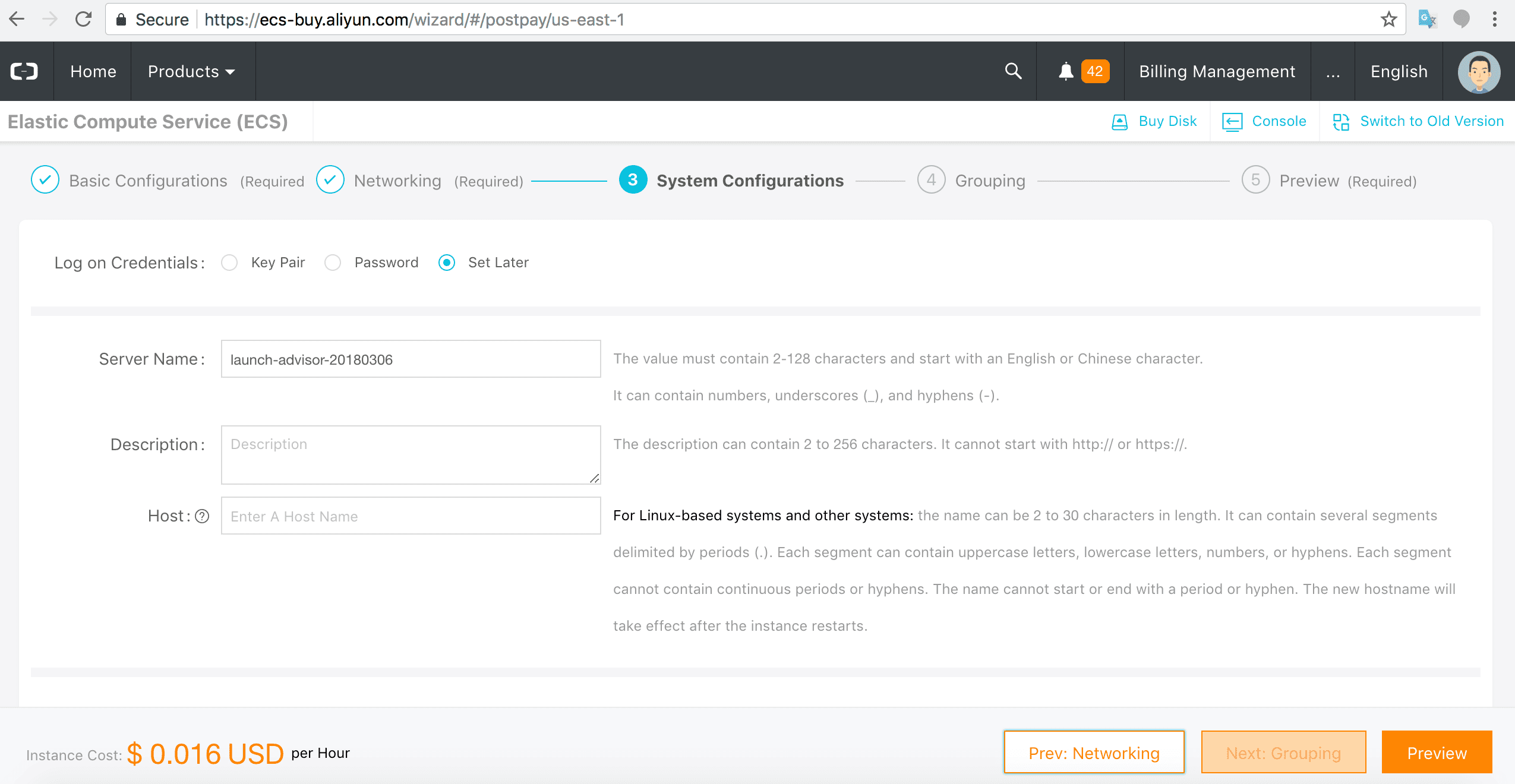
Task: Click the Alibaba Cloud logo icon
Action: (24, 71)
